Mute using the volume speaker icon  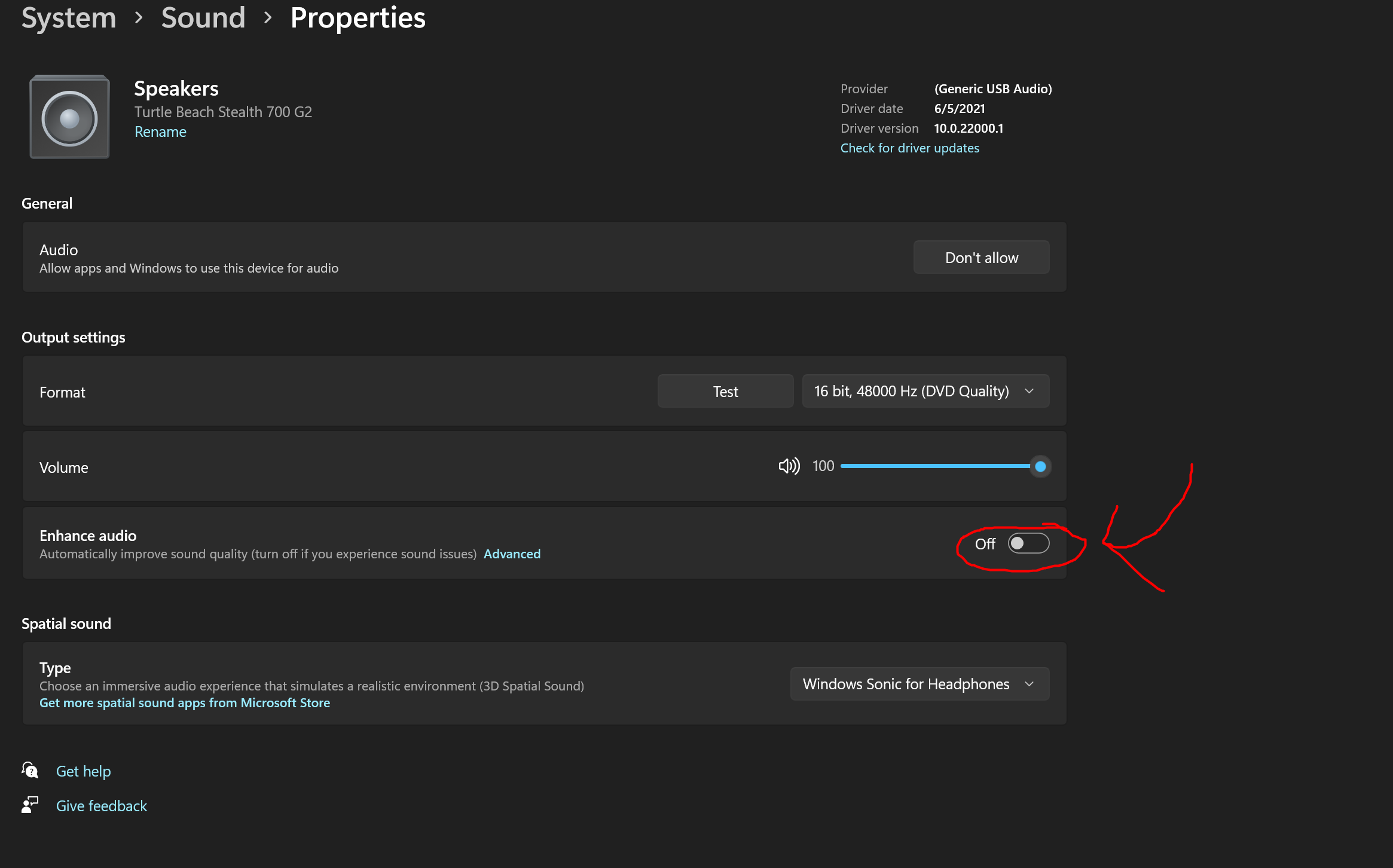tap(789, 466)
